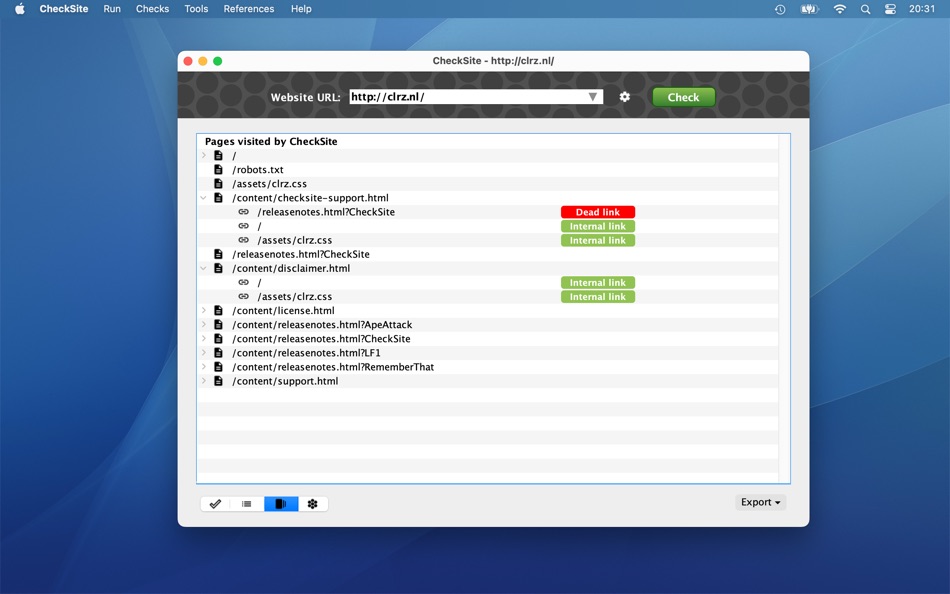
Task: Open the Apple menu
Action: tap(19, 9)
